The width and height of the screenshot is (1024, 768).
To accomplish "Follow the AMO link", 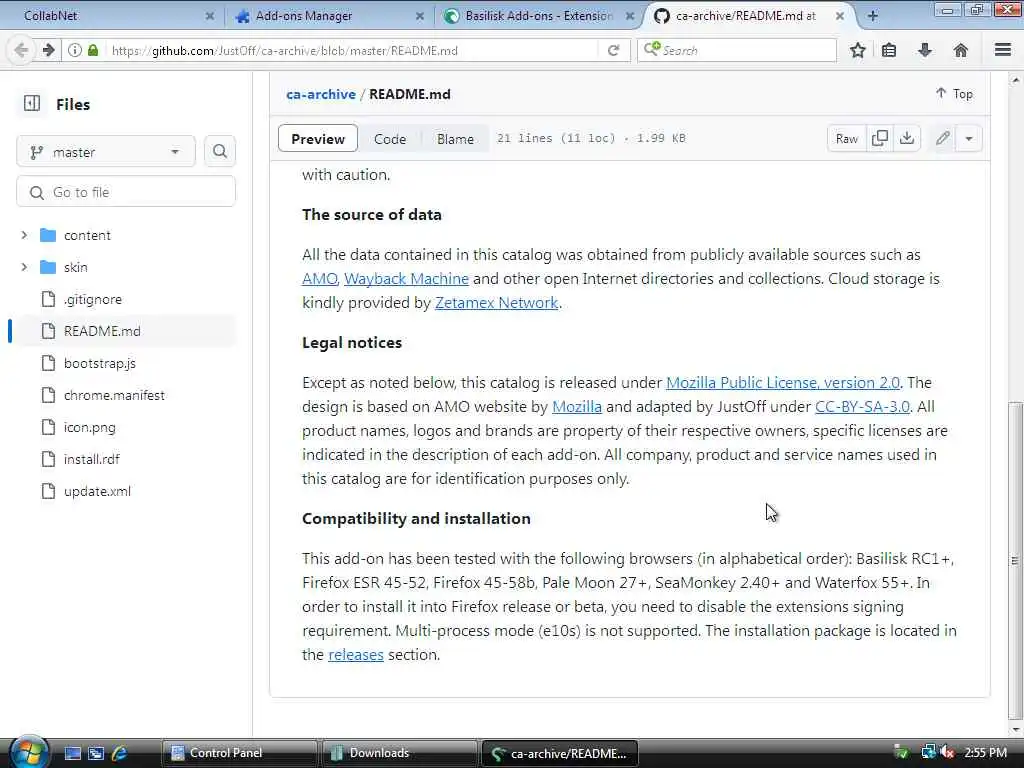I will pyautogui.click(x=319, y=279).
